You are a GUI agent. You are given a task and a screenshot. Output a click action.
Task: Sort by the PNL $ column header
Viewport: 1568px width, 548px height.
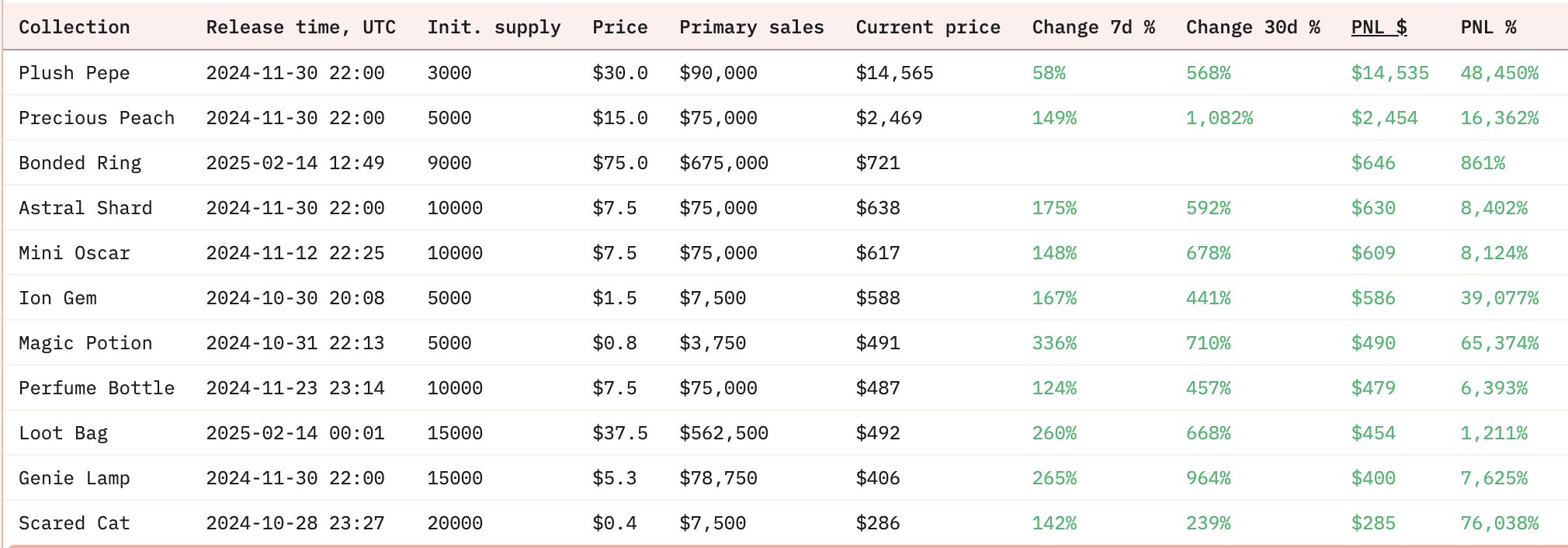(x=1379, y=27)
